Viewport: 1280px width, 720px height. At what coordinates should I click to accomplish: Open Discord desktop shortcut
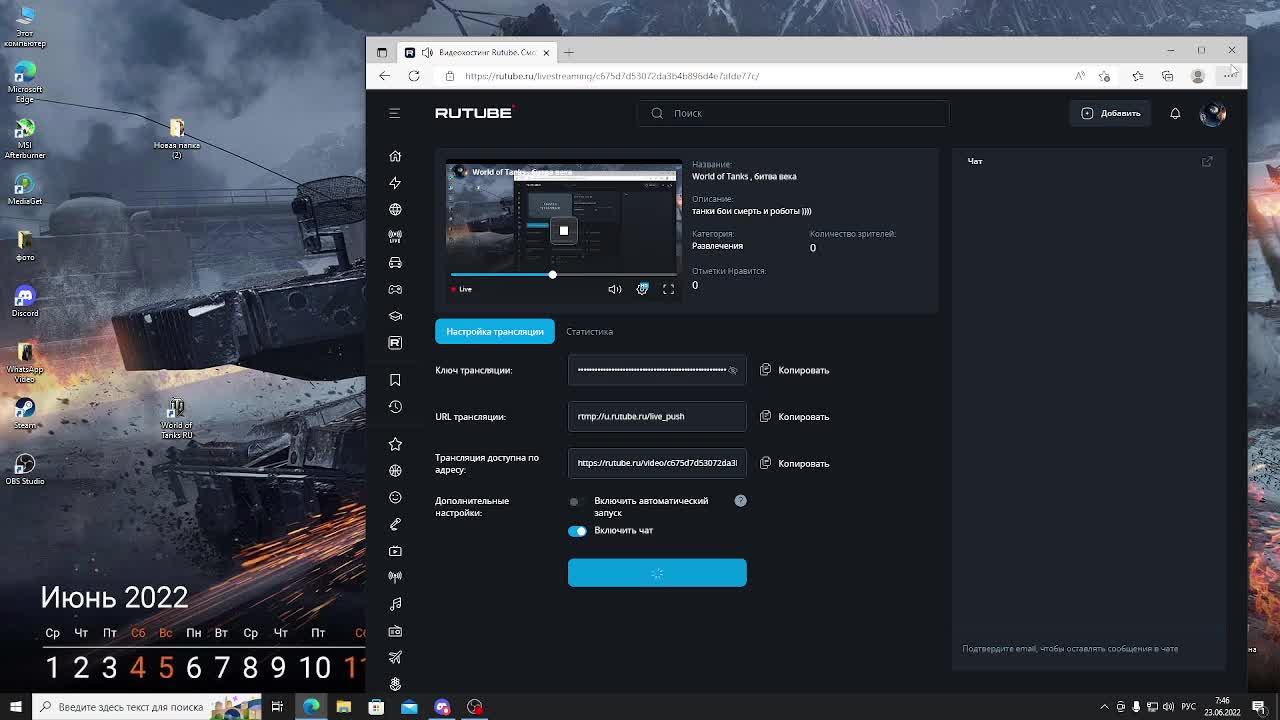click(25, 300)
